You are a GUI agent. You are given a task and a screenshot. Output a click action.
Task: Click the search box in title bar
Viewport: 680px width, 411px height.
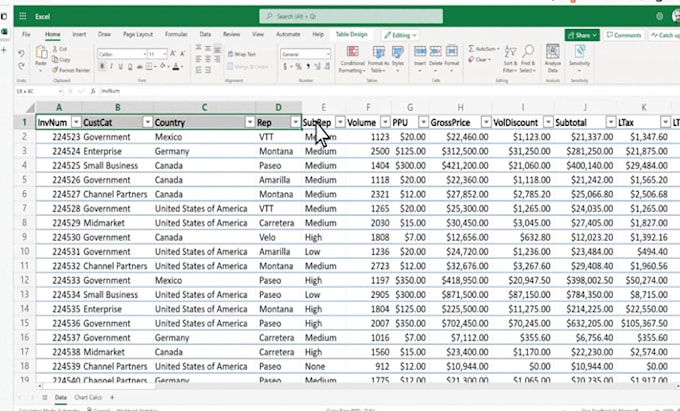coord(351,16)
